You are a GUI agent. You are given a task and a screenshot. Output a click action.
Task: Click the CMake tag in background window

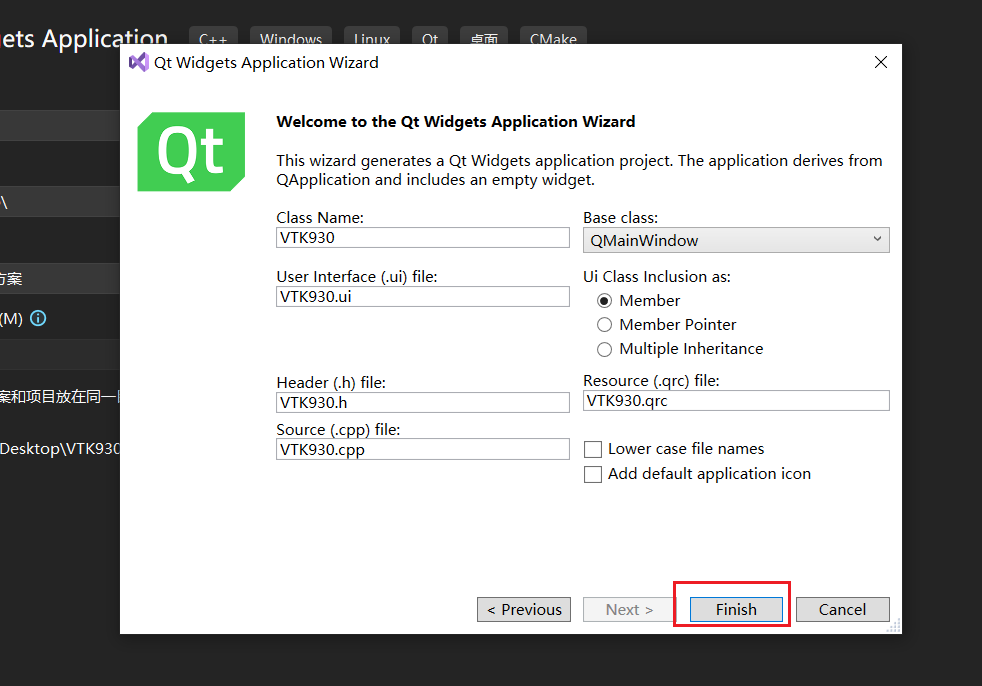[553, 36]
